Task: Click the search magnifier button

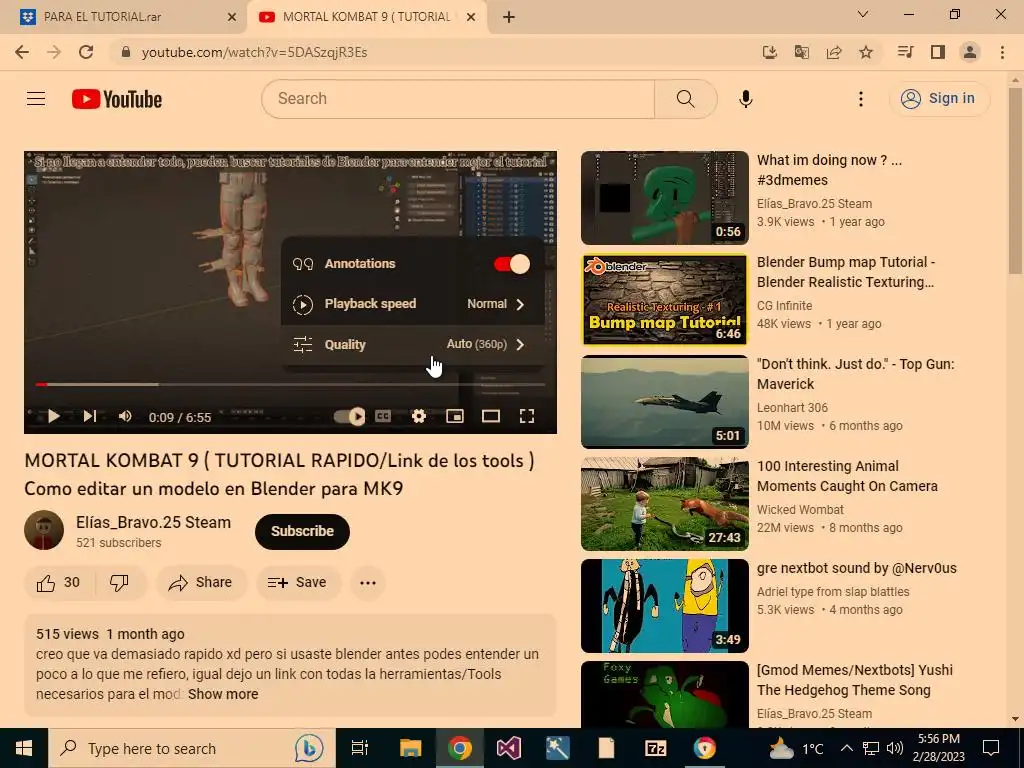Action: 686,99
